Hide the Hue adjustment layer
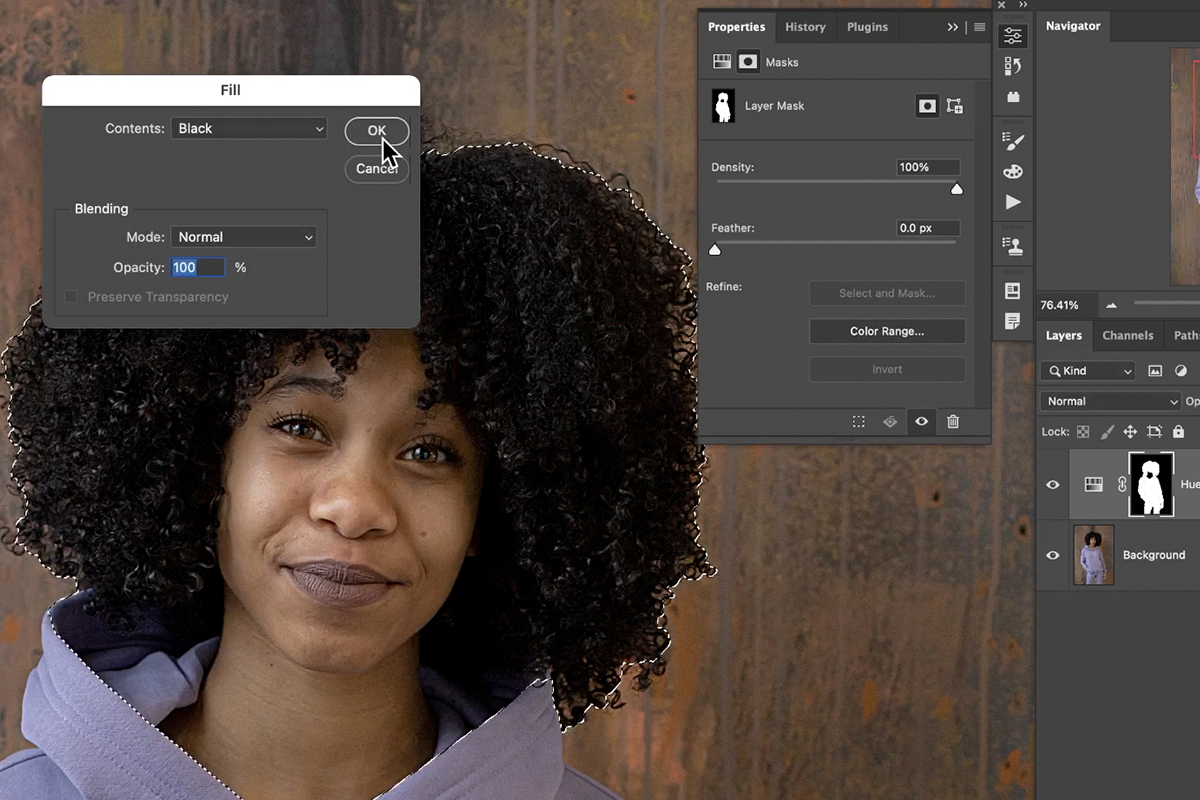Screen dimensions: 1200x800 (x=1052, y=485)
